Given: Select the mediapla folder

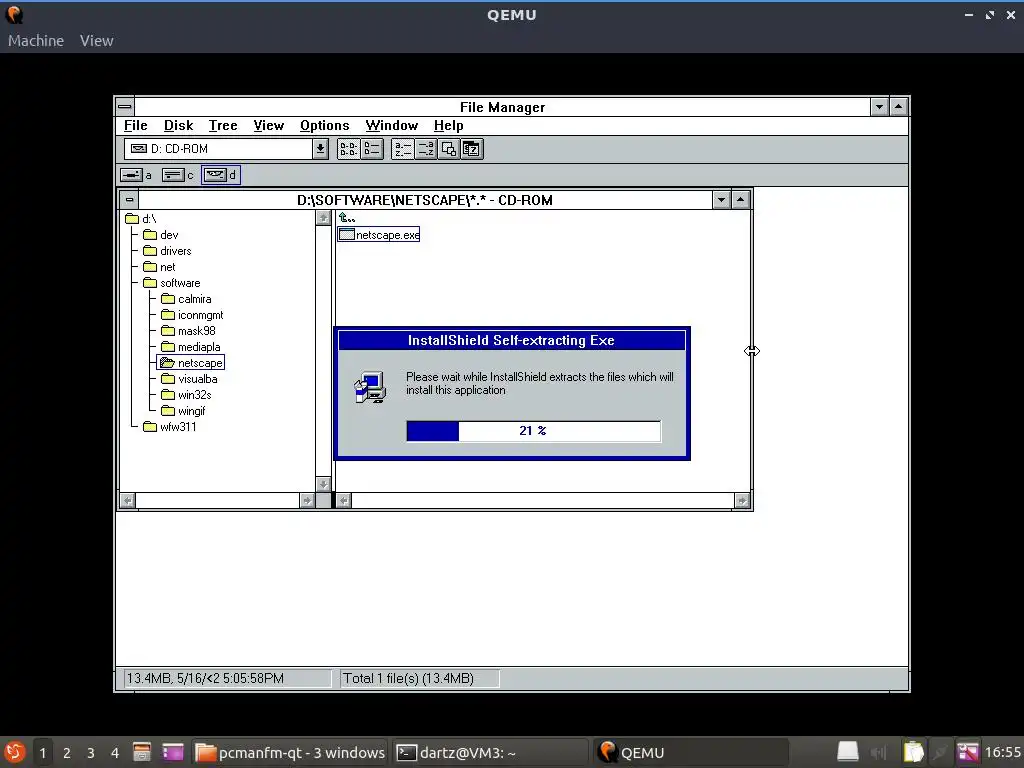Looking at the screenshot, I should [x=191, y=347].
